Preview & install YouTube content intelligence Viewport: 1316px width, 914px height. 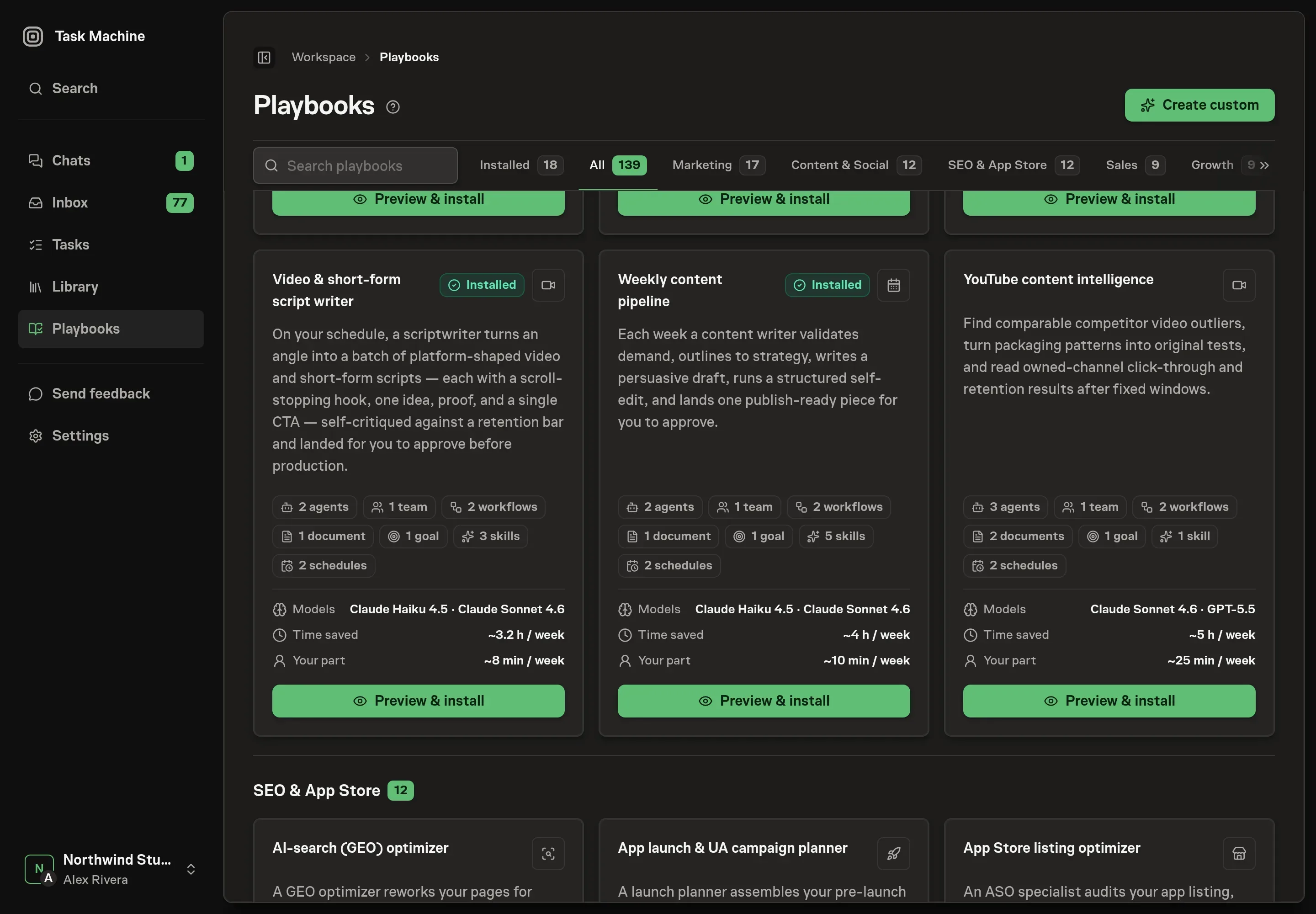[1109, 701]
